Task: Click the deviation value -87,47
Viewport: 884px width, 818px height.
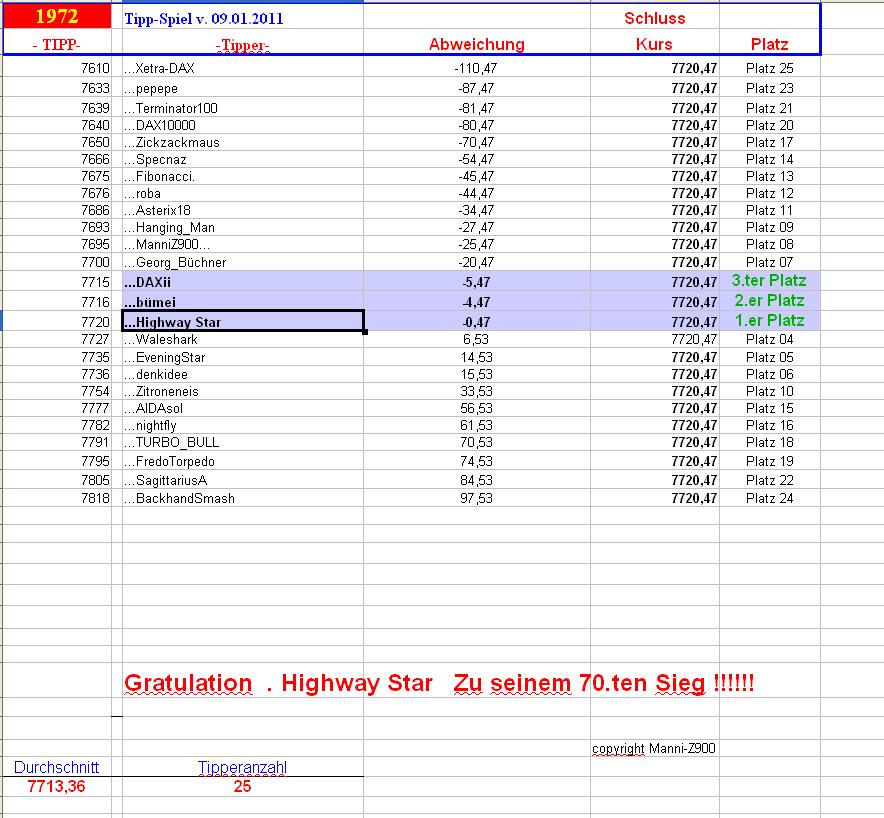Action: coord(476,89)
